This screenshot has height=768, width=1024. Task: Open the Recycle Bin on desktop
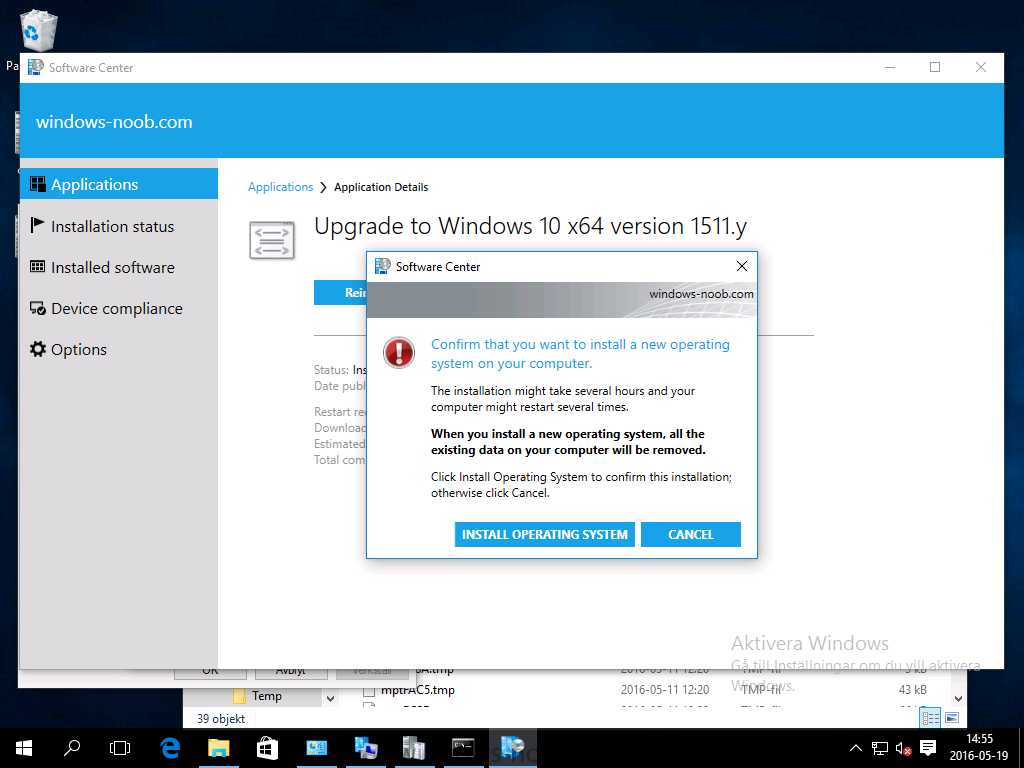pos(39,30)
